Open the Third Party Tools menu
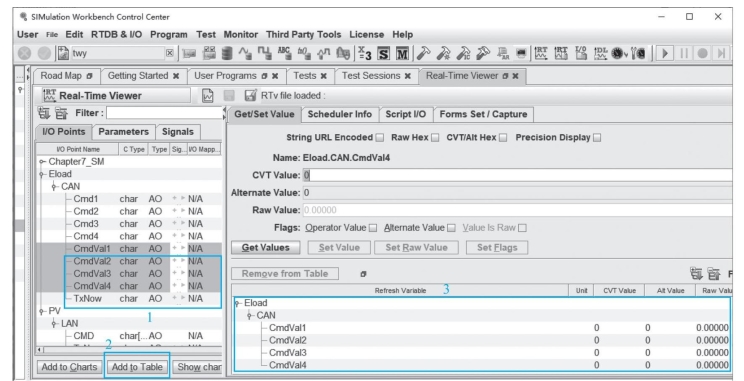 pos(303,35)
